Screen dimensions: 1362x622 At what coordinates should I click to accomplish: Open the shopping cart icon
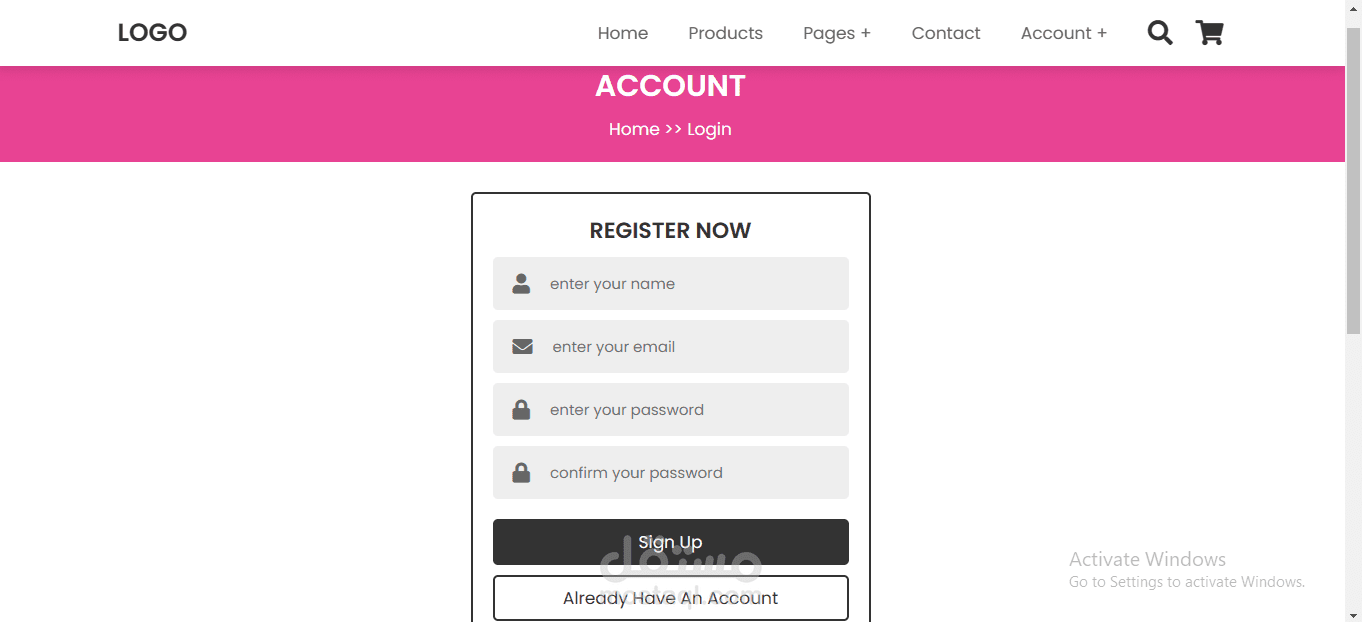click(1209, 33)
